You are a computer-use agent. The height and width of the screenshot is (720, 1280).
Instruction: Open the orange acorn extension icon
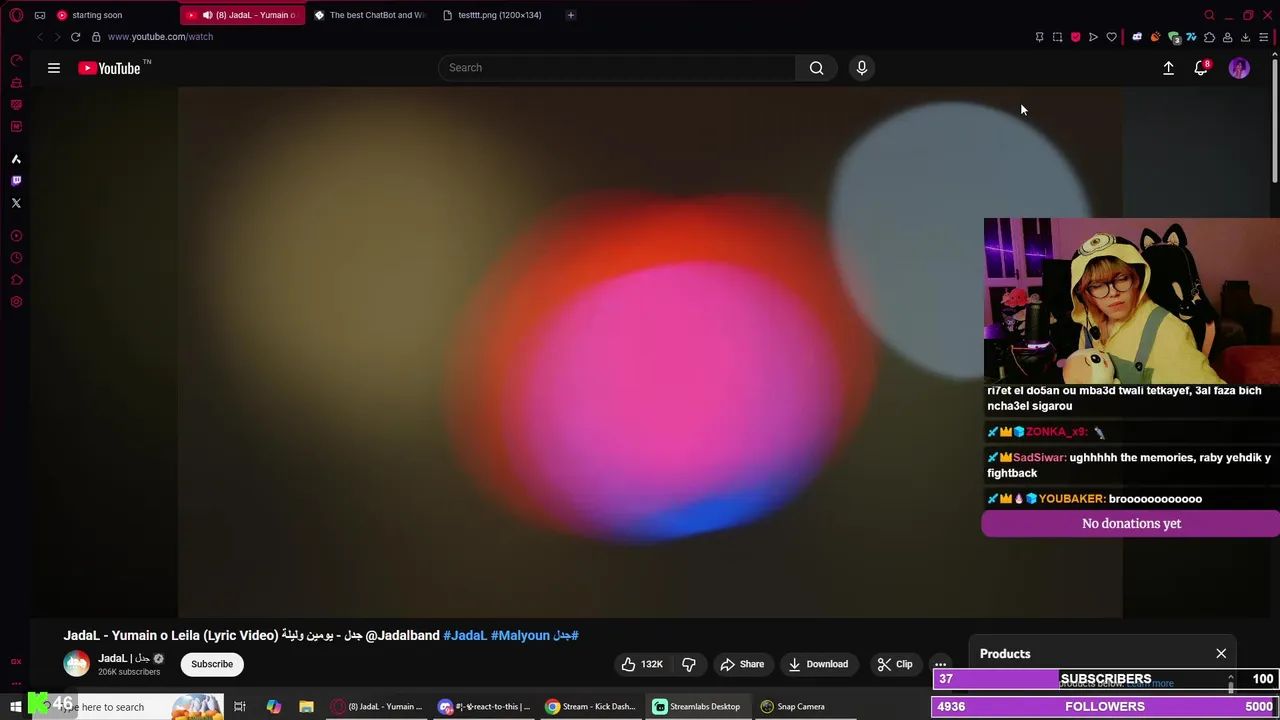[x=1155, y=37]
